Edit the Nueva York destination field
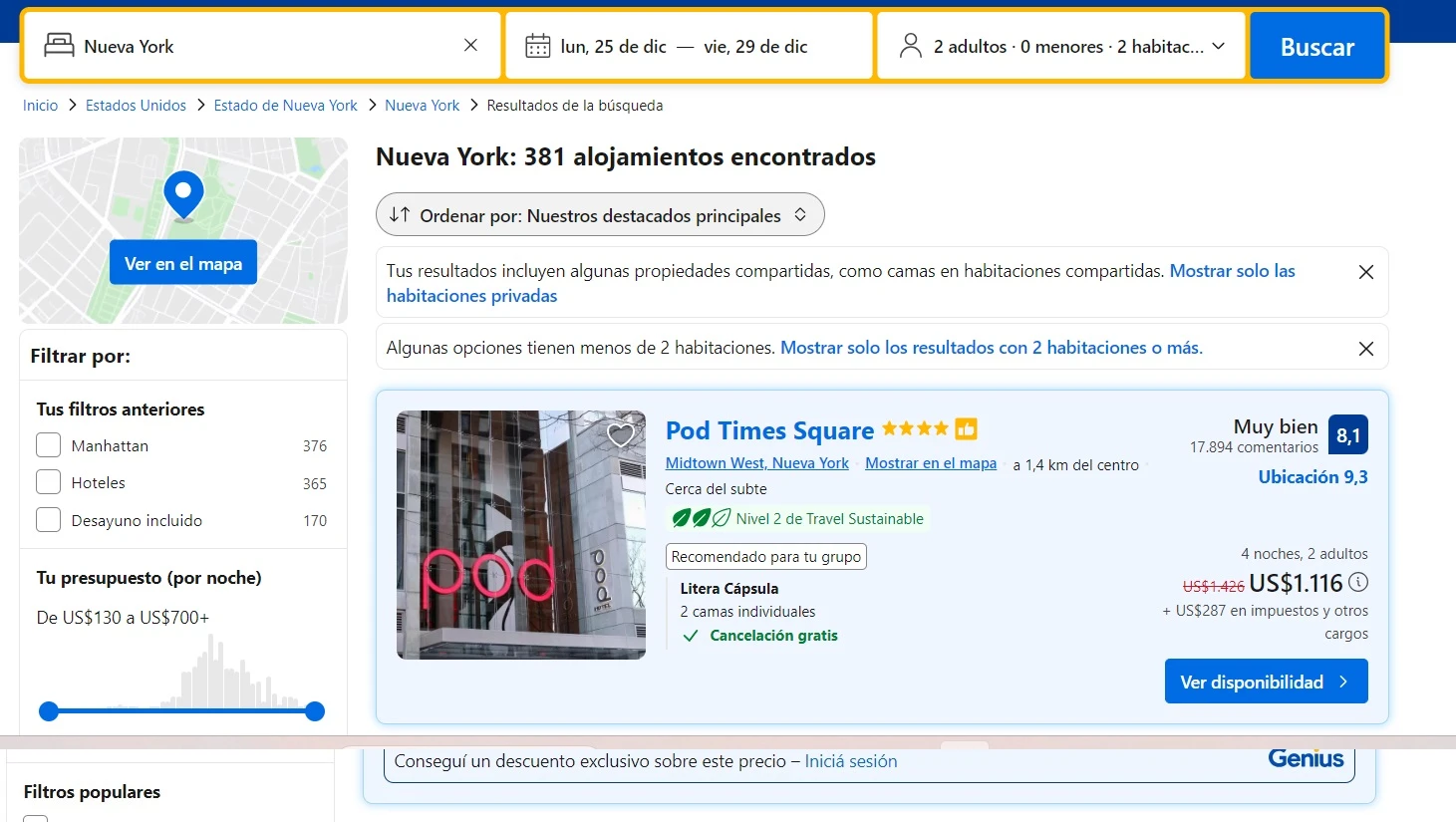1456x822 pixels. (x=263, y=46)
